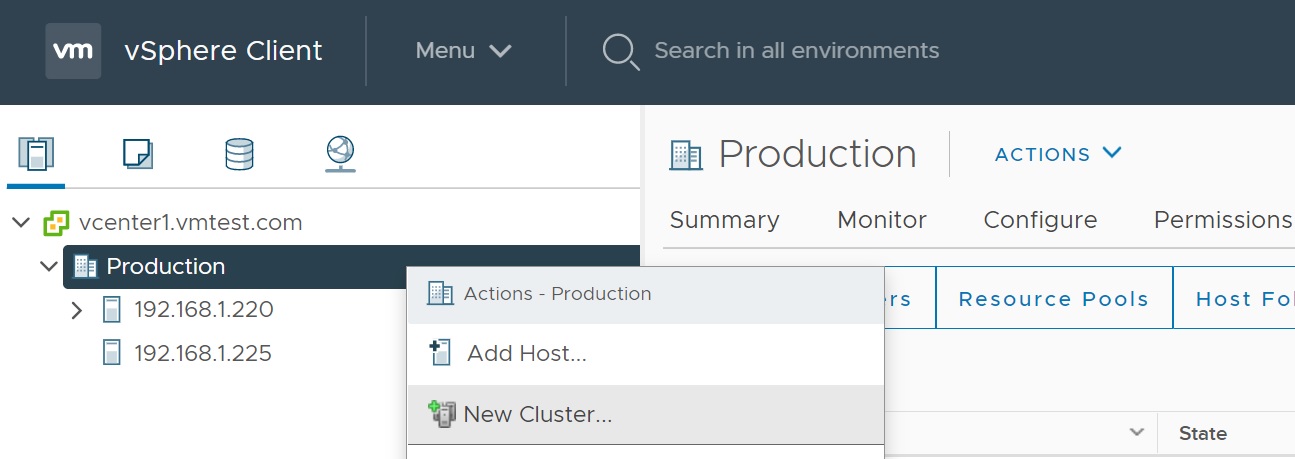The image size is (1295, 459).
Task: Click the search magnifier icon
Action: [621, 51]
